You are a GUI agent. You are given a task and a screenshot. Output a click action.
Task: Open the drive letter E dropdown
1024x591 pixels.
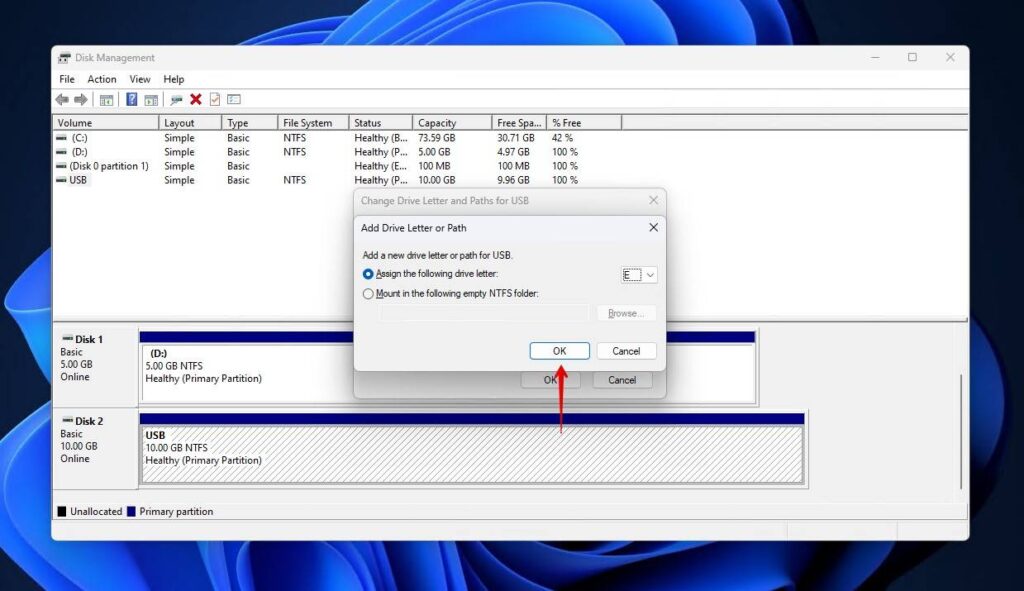649,273
